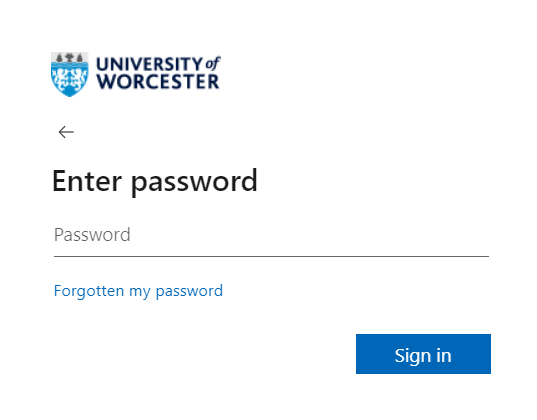Go back to the previous sign-in step
The height and width of the screenshot is (420, 537).
[x=66, y=132]
